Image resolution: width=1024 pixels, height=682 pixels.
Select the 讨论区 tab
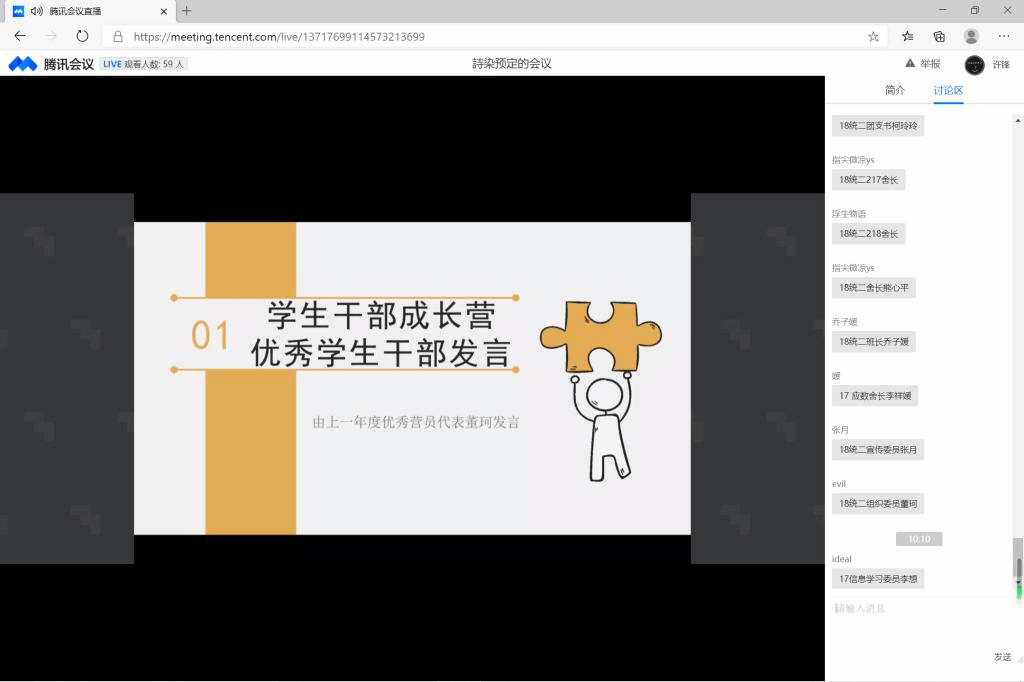tap(948, 90)
